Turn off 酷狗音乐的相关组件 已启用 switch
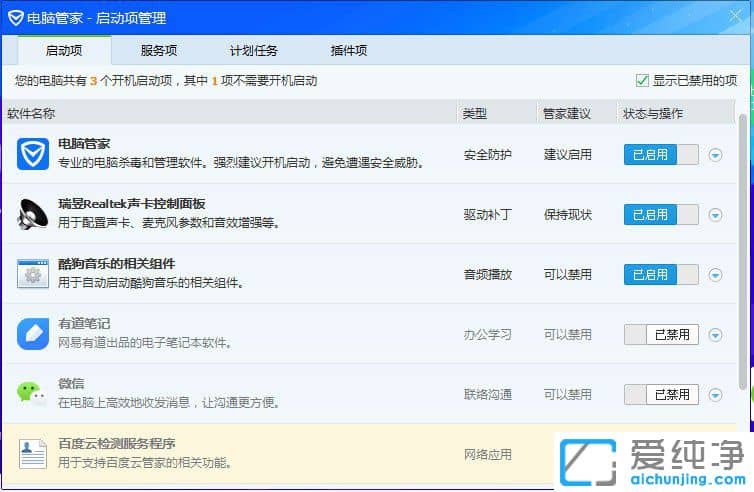The image size is (754, 492). pos(661,275)
